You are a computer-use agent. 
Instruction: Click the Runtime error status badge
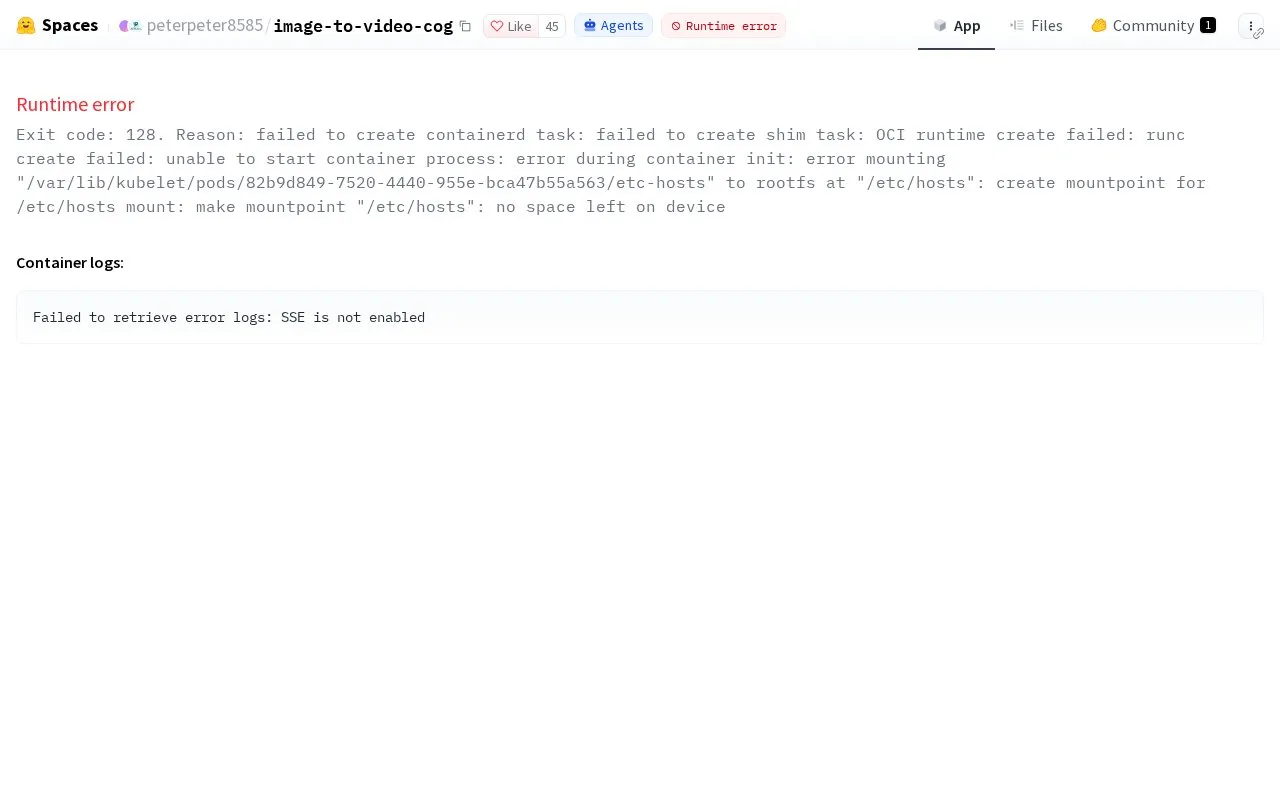(723, 25)
